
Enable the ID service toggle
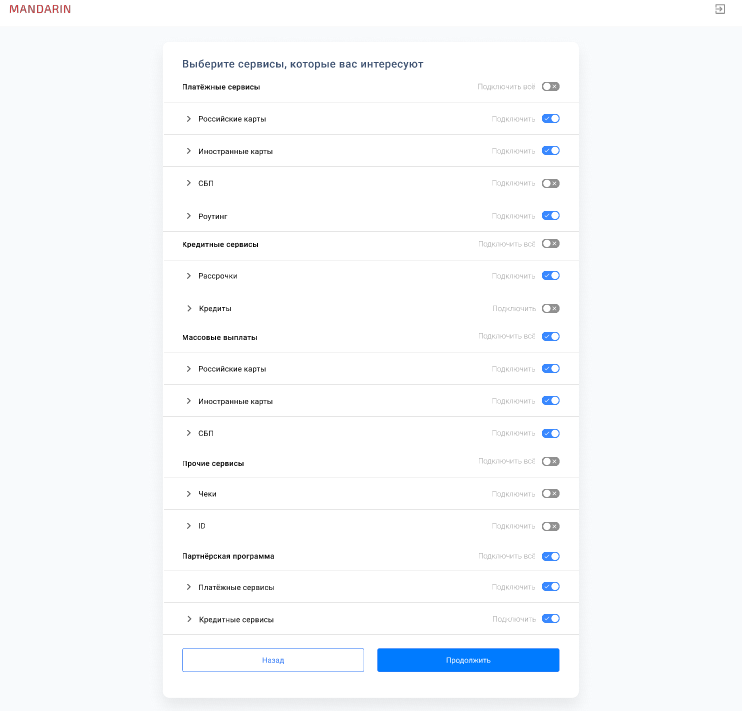click(x=550, y=526)
